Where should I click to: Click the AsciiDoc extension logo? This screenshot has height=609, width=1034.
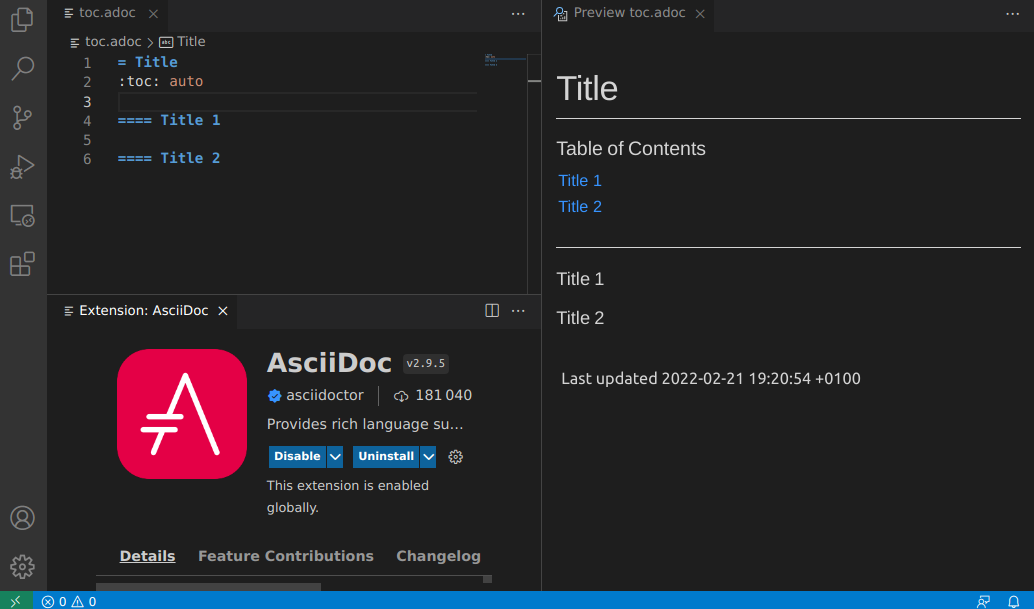click(182, 414)
